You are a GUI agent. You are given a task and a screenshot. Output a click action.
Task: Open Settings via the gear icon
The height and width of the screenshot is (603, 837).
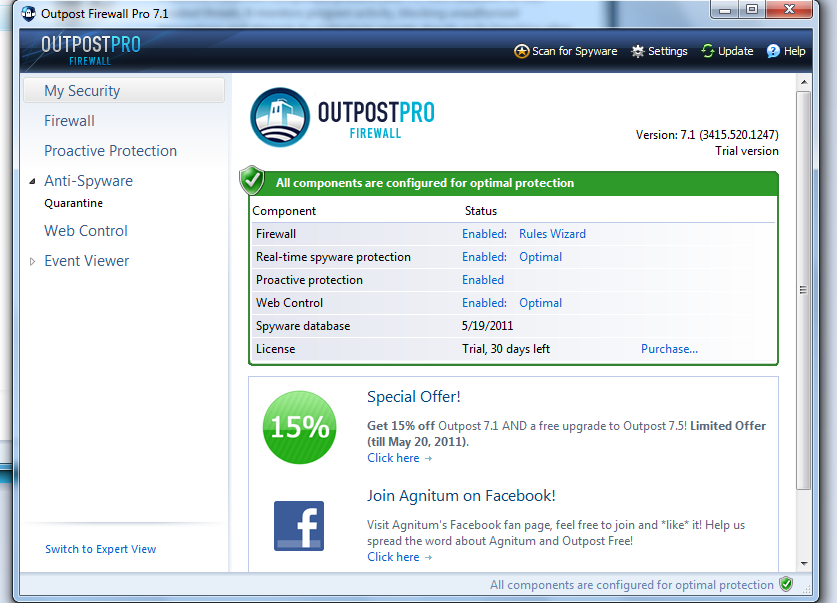637,51
